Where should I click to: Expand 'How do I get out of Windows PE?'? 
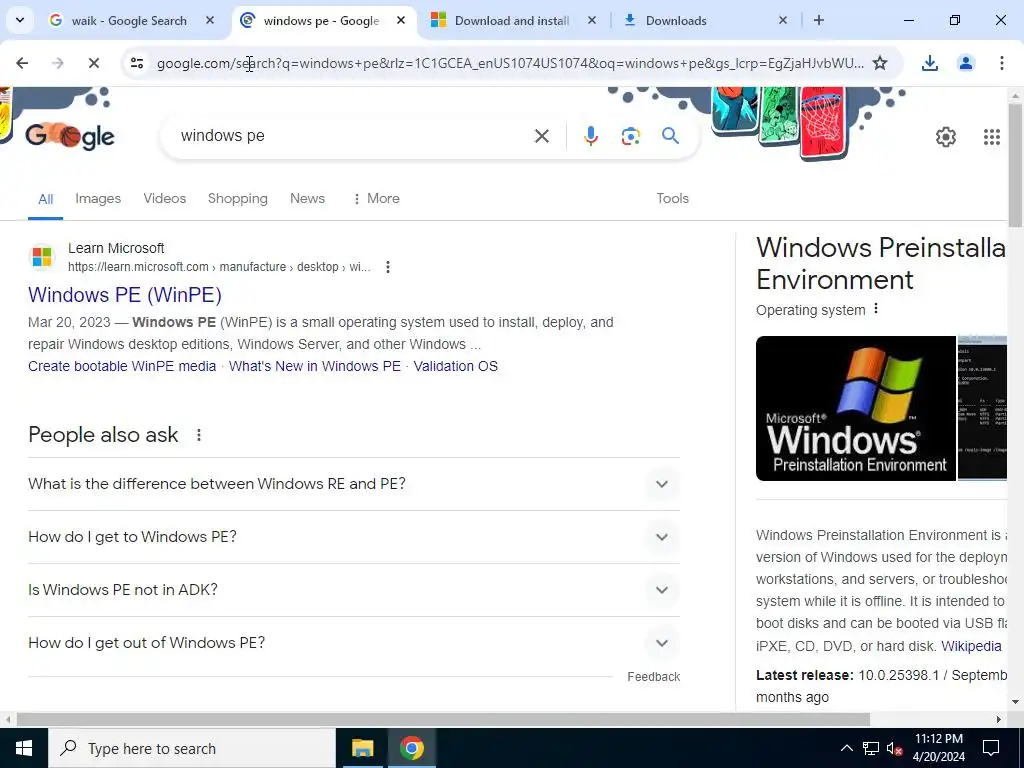[354, 643]
